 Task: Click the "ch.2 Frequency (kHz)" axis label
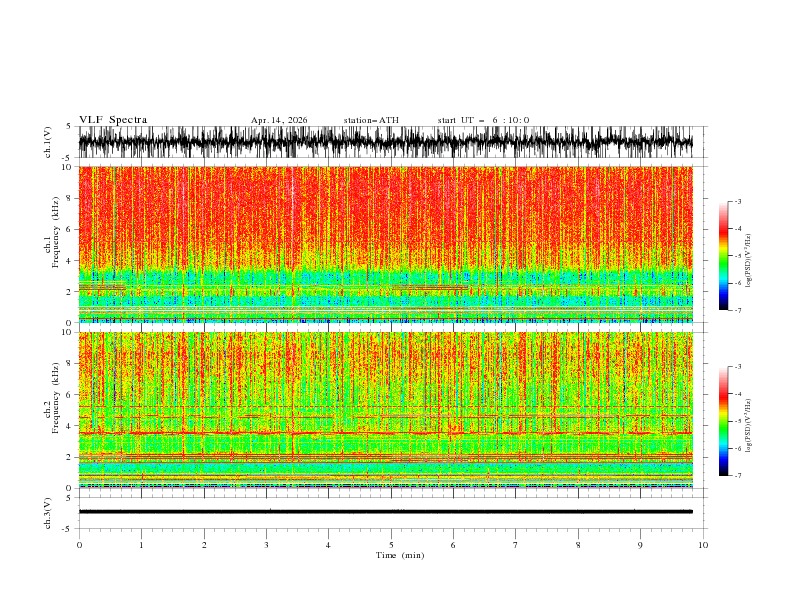click(x=52, y=398)
